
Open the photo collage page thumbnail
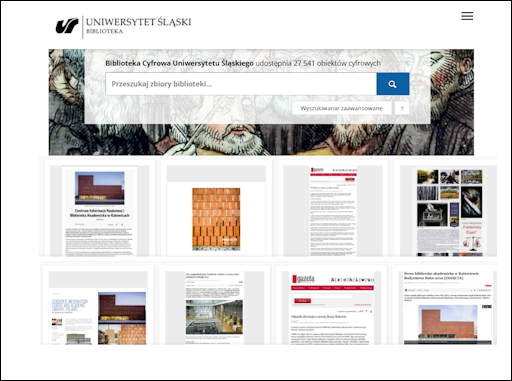[x=448, y=211]
